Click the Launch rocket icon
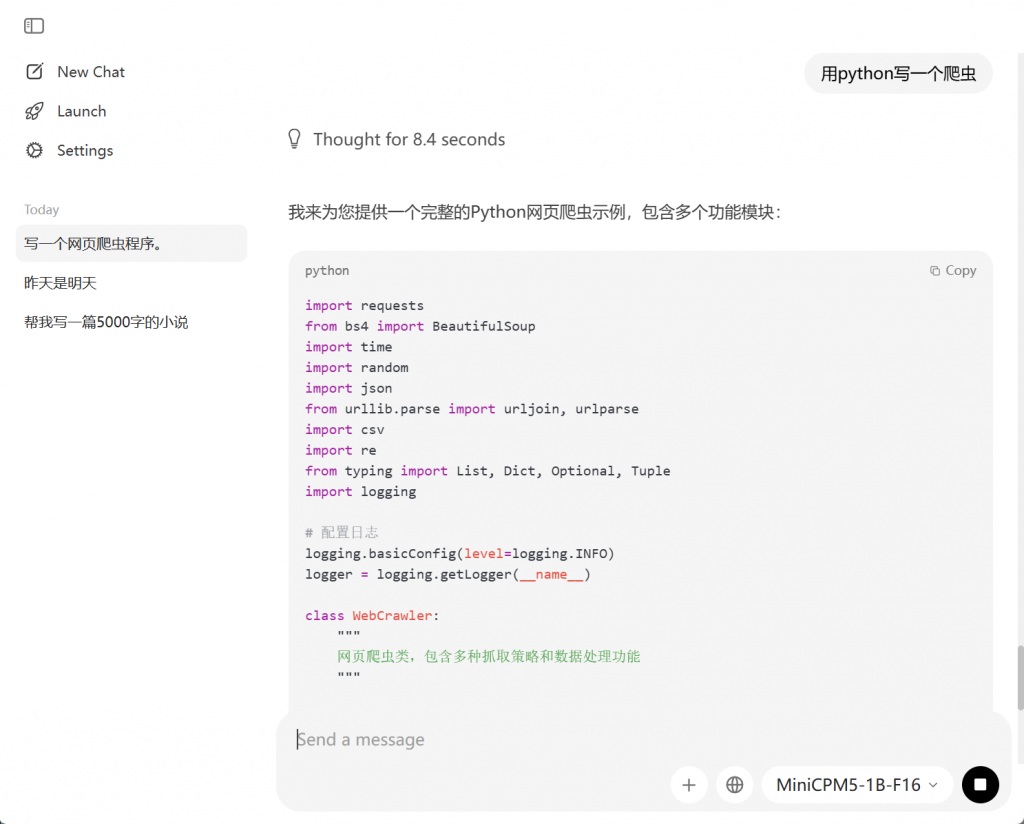Image resolution: width=1024 pixels, height=824 pixels. pyautogui.click(x=35, y=111)
